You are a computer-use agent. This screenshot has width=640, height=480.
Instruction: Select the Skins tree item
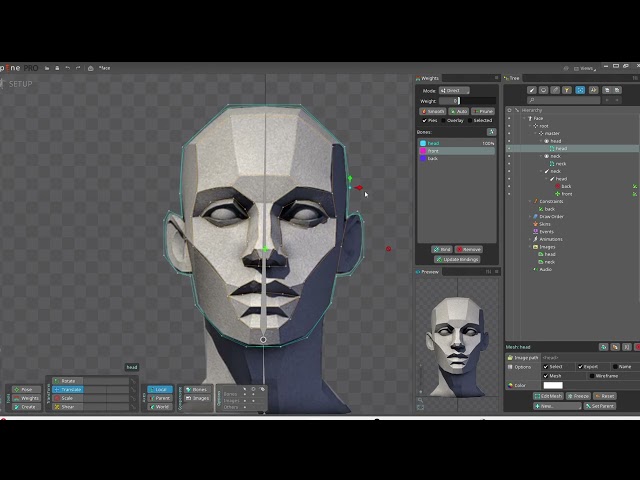click(x=542, y=224)
